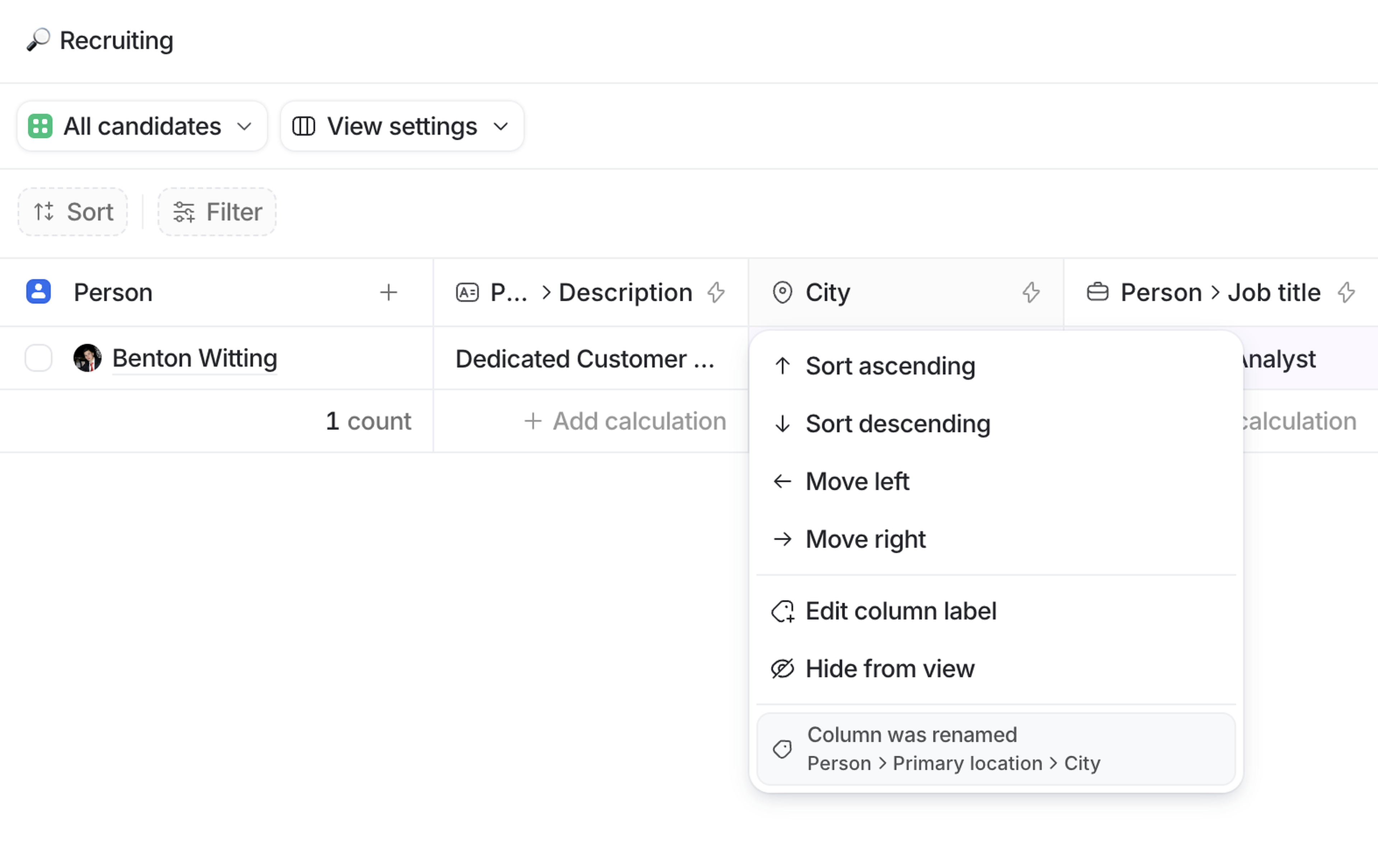This screenshot has width=1378, height=868.
Task: Click the blue Person column icon
Action: coord(38,292)
